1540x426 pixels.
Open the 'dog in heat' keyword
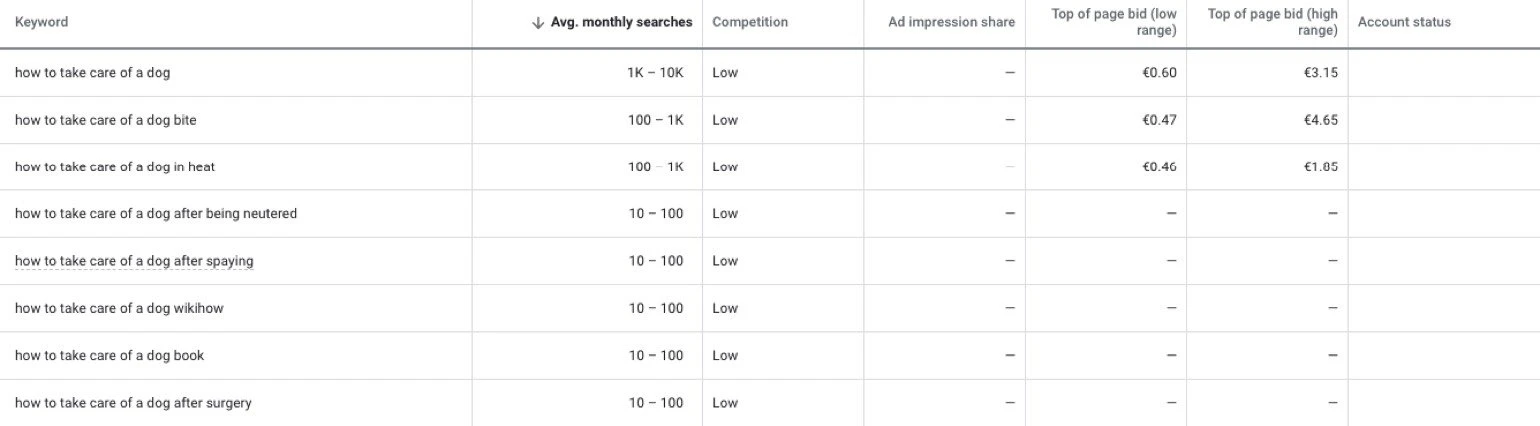tap(115, 167)
